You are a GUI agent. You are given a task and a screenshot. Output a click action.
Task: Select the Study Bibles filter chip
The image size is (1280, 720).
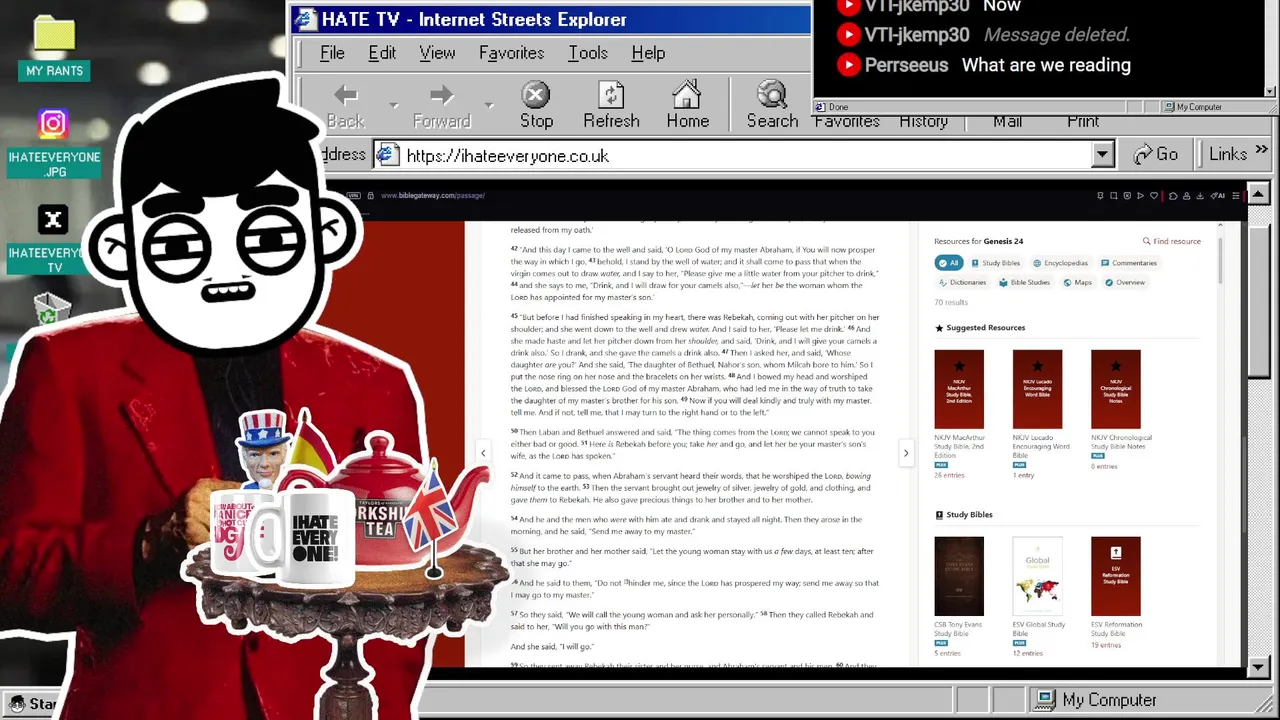996,263
